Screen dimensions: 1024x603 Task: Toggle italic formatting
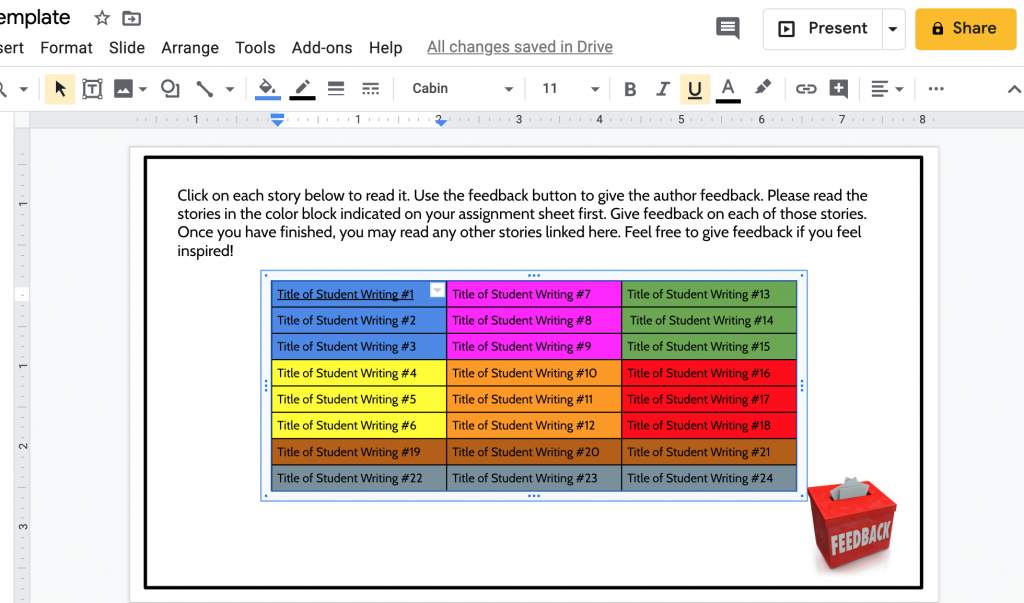(663, 89)
